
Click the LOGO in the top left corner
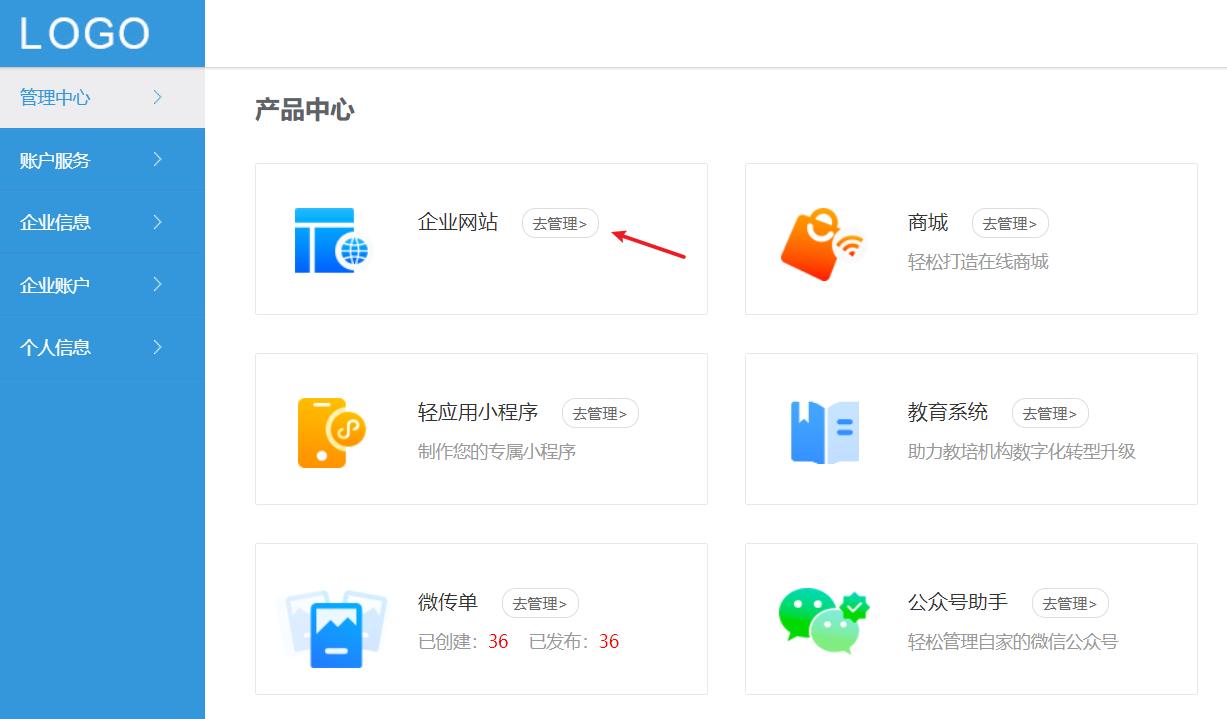85,32
